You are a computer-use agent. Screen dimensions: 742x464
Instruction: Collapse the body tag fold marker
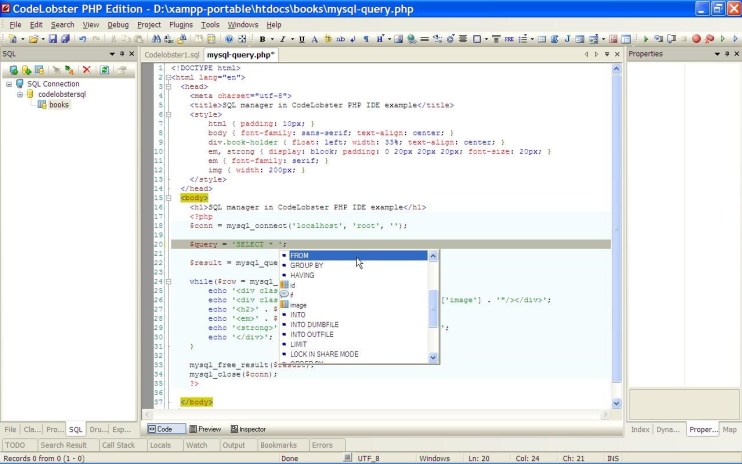click(168, 198)
